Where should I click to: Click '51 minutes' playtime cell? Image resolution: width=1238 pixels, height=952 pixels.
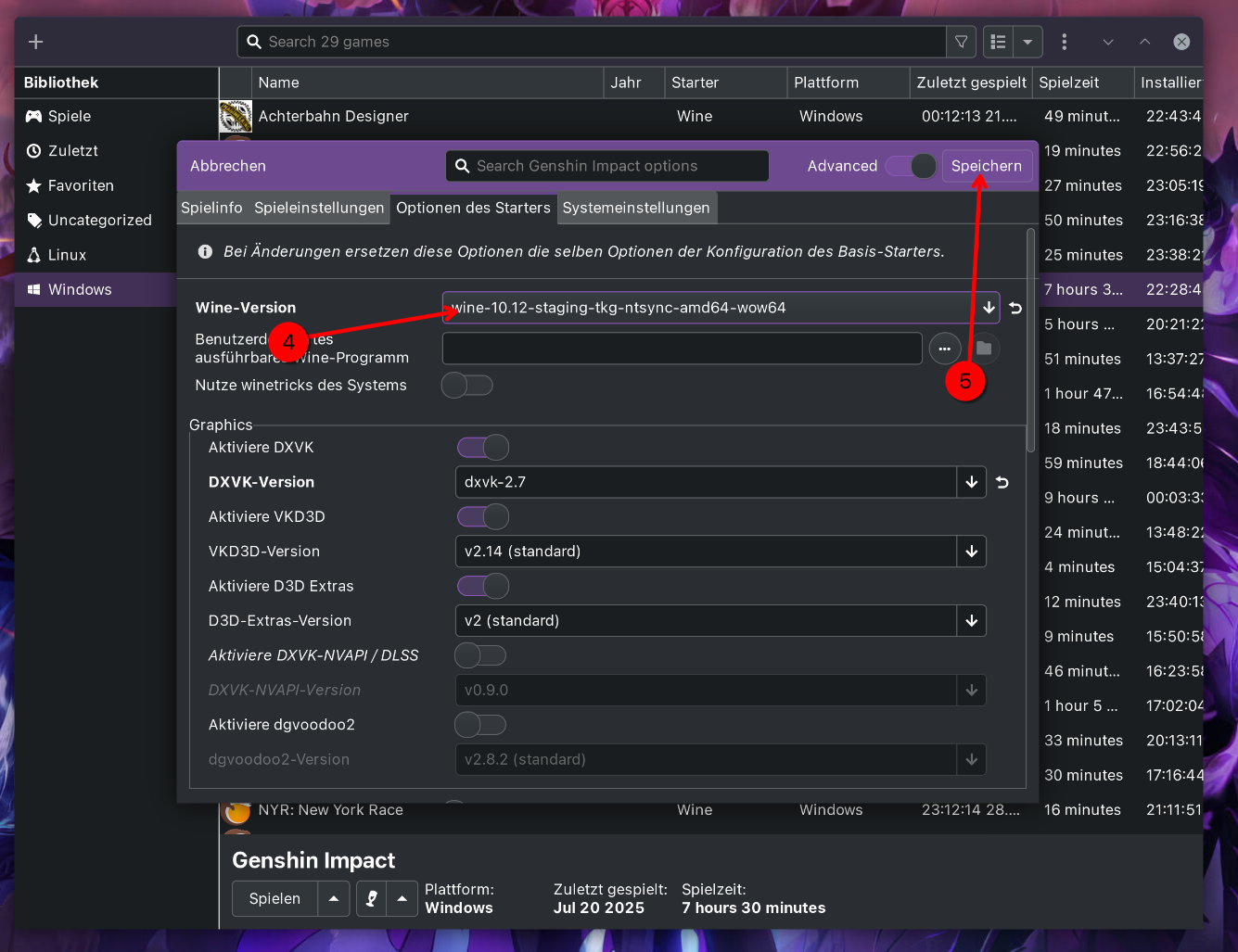[1082, 359]
